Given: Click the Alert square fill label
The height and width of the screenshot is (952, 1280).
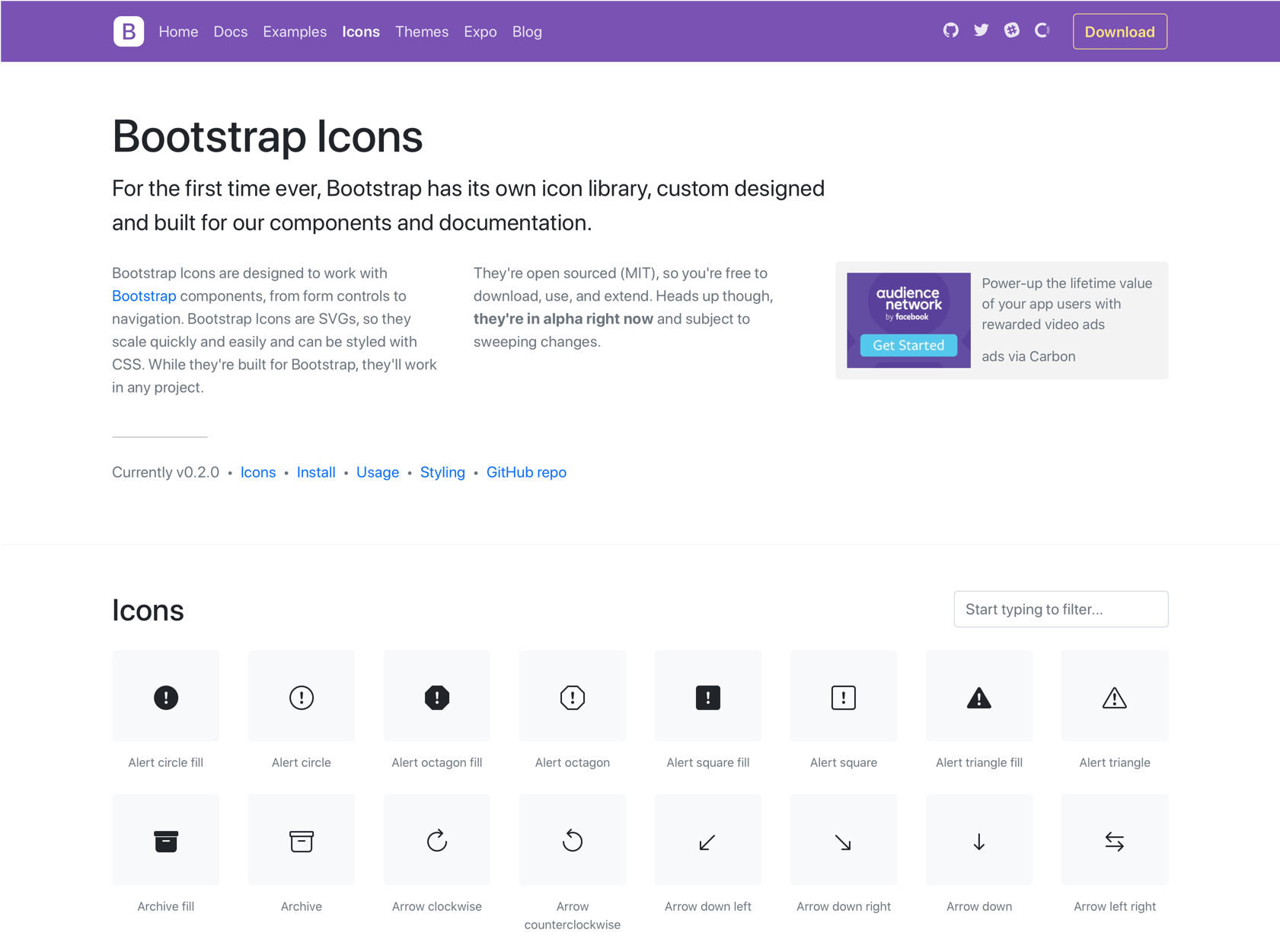Looking at the screenshot, I should [x=708, y=762].
